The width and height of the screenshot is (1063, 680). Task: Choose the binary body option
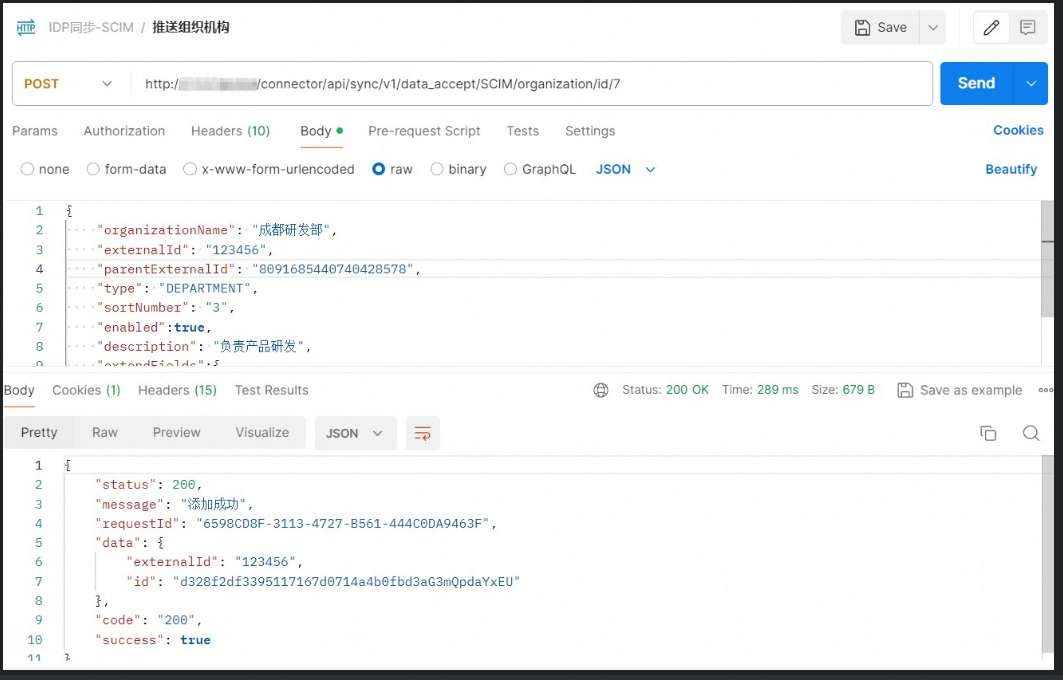tap(437, 169)
